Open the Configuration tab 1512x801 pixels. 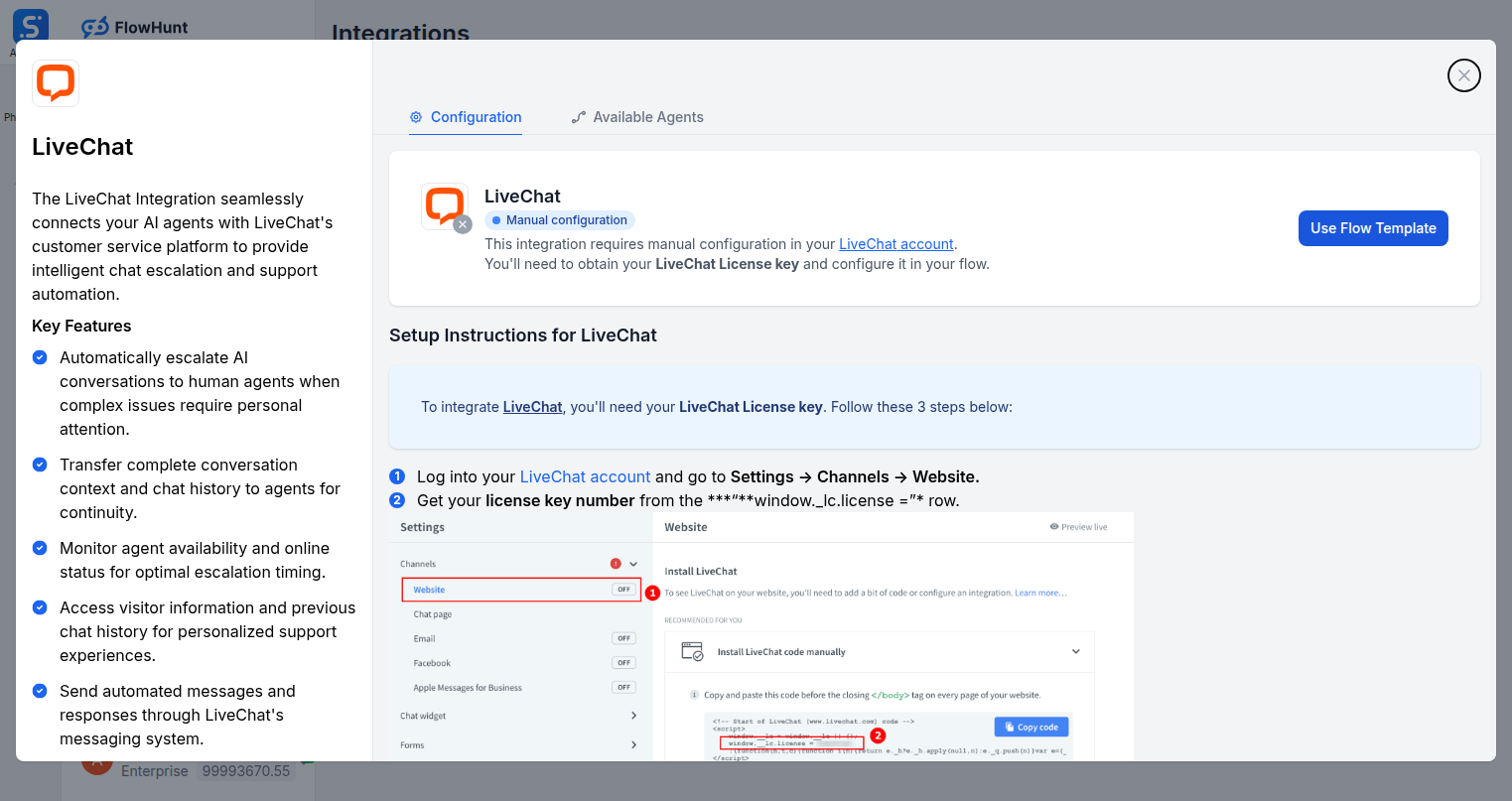476,116
